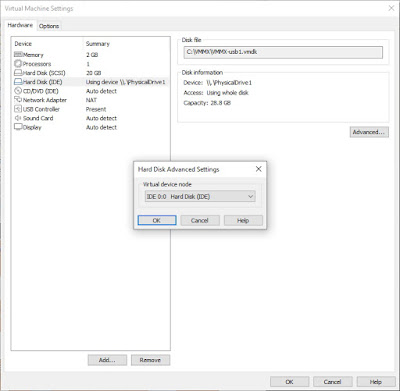This screenshot has height=391, width=400.
Task: Click the Disk file path field
Action: coord(283,52)
